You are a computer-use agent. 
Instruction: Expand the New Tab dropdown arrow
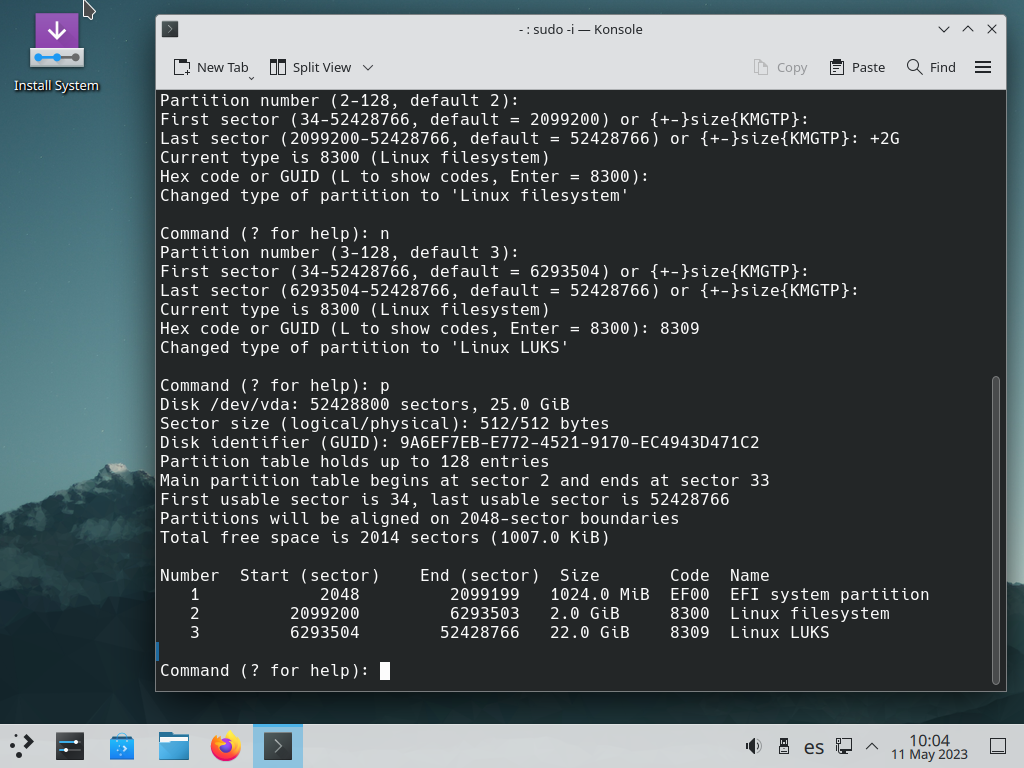click(251, 78)
